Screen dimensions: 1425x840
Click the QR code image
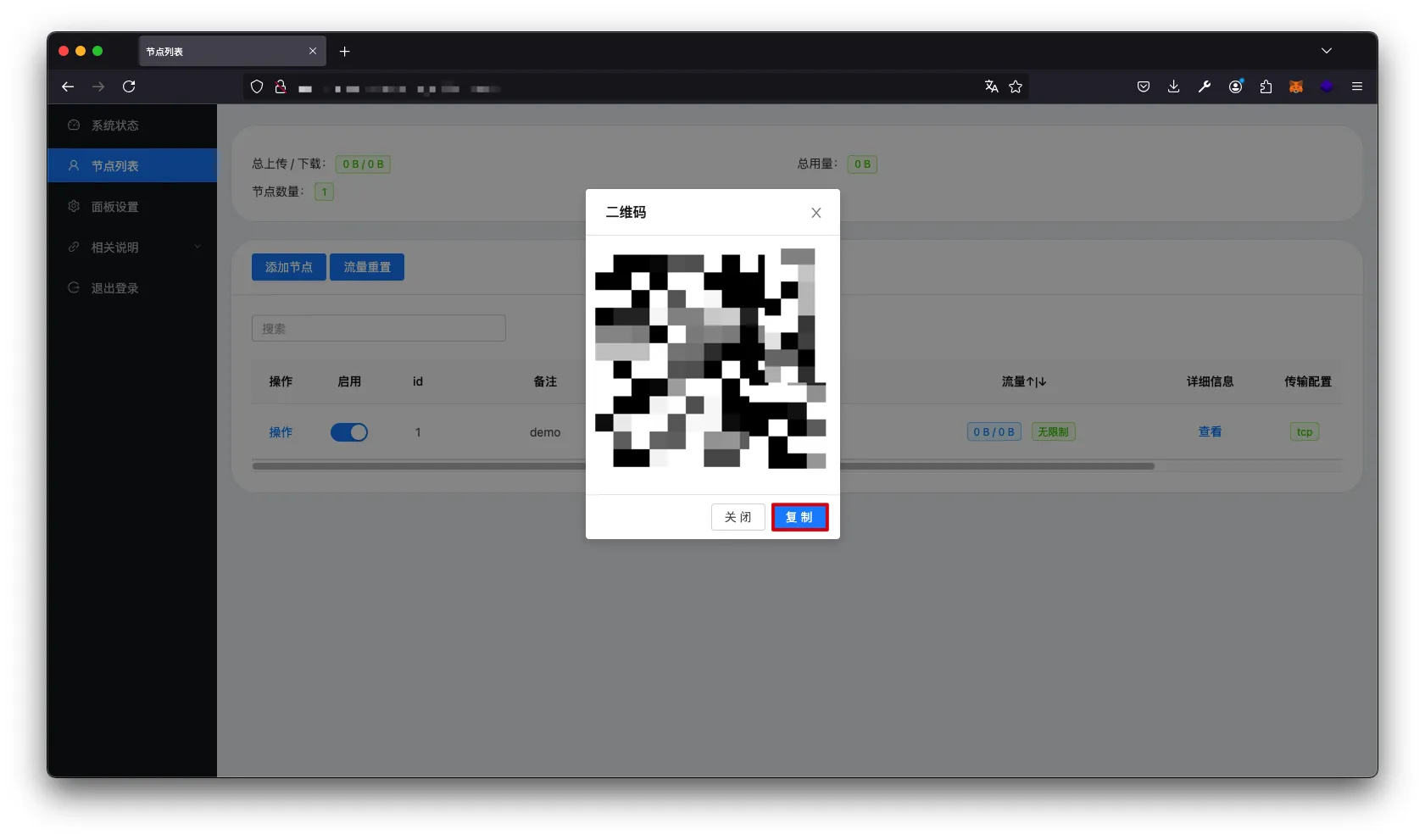point(711,359)
